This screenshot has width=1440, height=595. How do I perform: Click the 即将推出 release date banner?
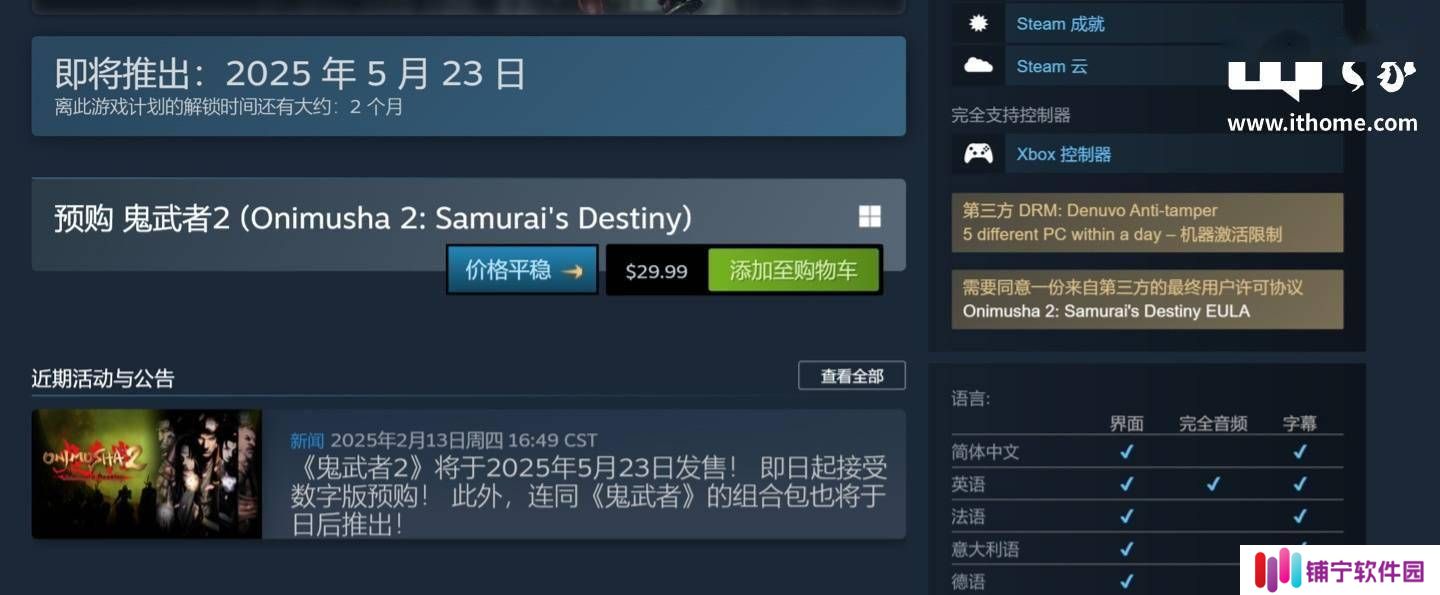point(468,86)
